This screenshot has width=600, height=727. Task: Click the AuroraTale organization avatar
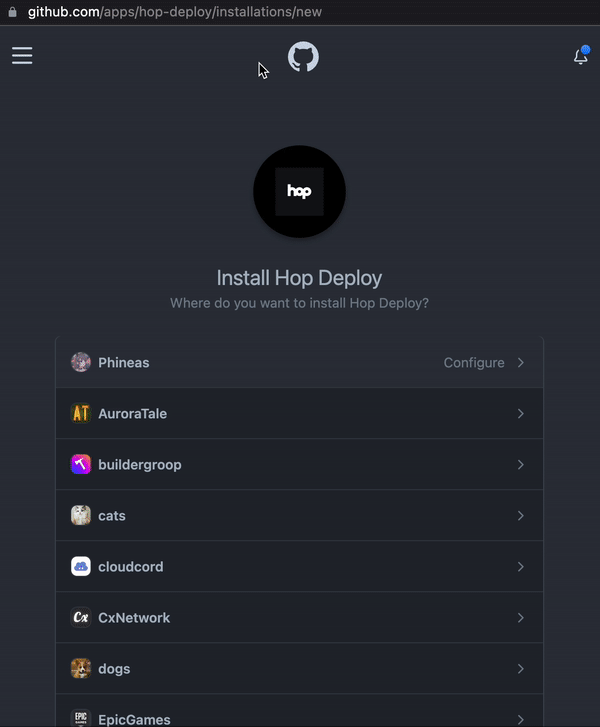(x=81, y=413)
